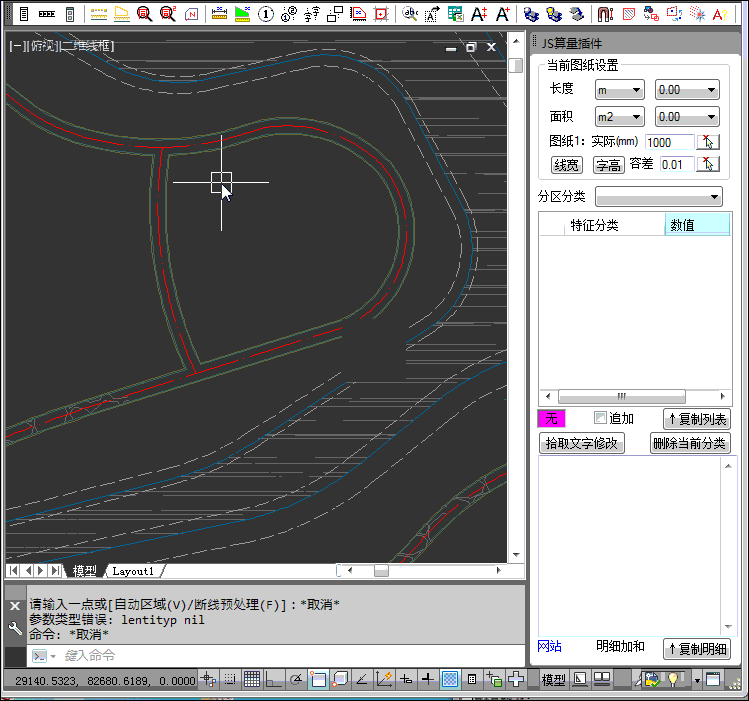This screenshot has width=749, height=701.
Task: Click the pick-point icon next to 1000 field
Action: click(708, 142)
